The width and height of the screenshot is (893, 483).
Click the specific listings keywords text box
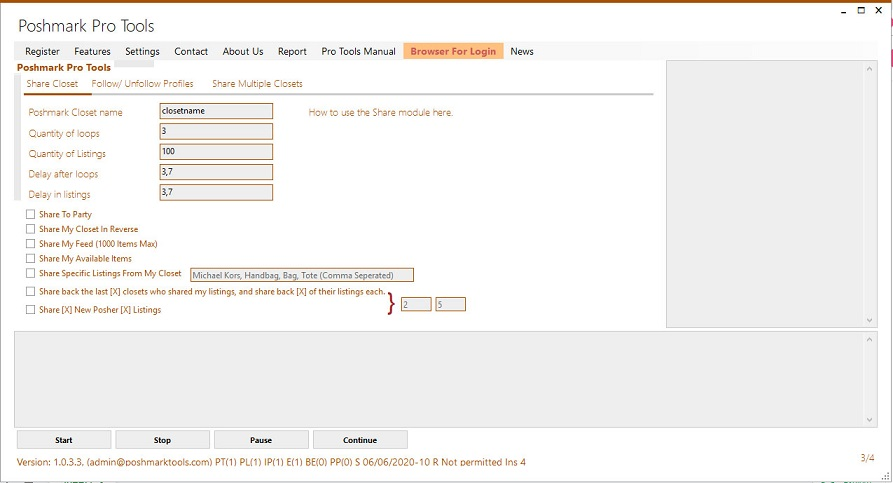pos(301,275)
